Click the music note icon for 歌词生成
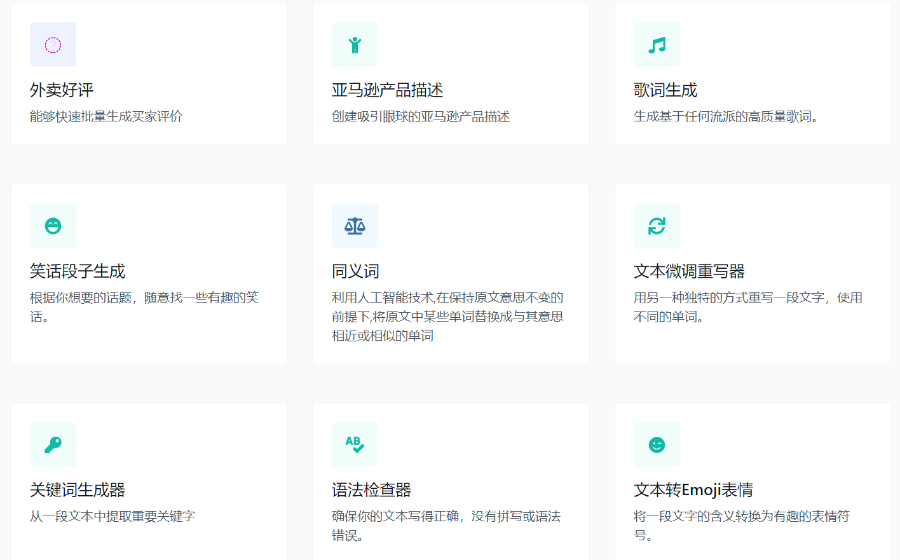The height and width of the screenshot is (560, 900). click(657, 45)
